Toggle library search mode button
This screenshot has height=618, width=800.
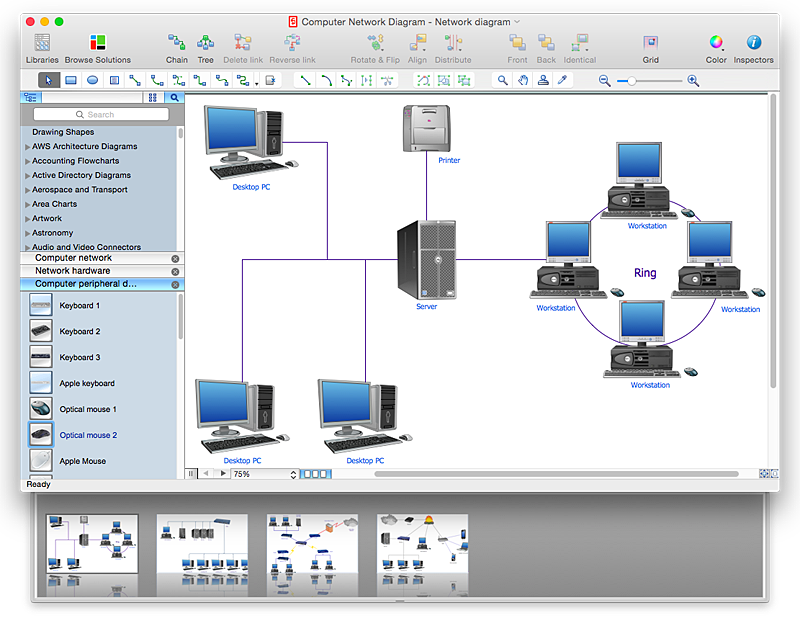[x=173, y=98]
